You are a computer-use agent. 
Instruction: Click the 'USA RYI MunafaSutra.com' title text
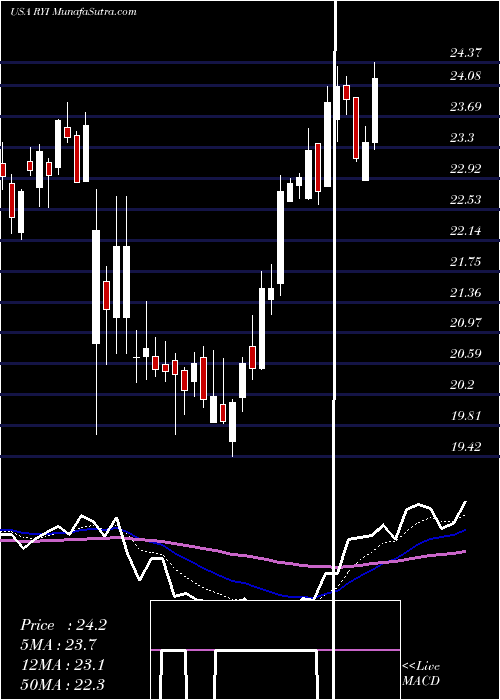click(73, 12)
